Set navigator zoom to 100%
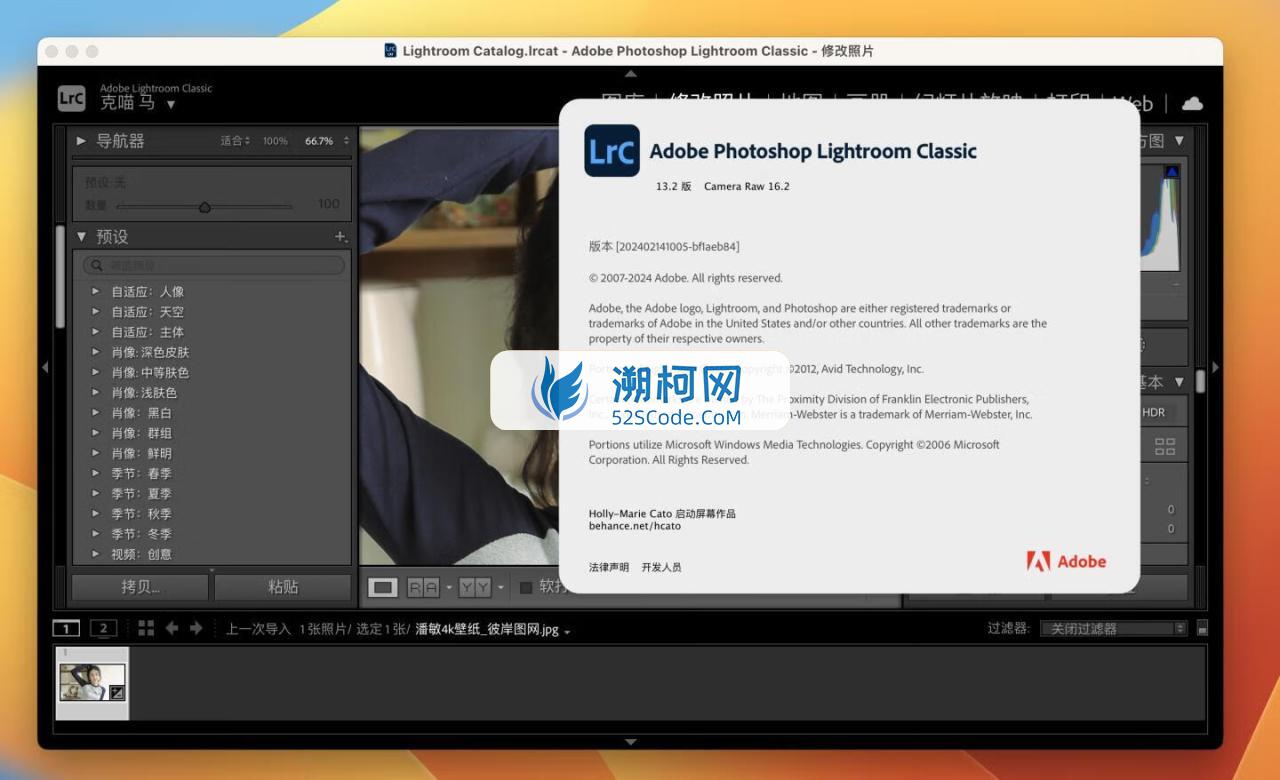1280x780 pixels. [x=275, y=141]
